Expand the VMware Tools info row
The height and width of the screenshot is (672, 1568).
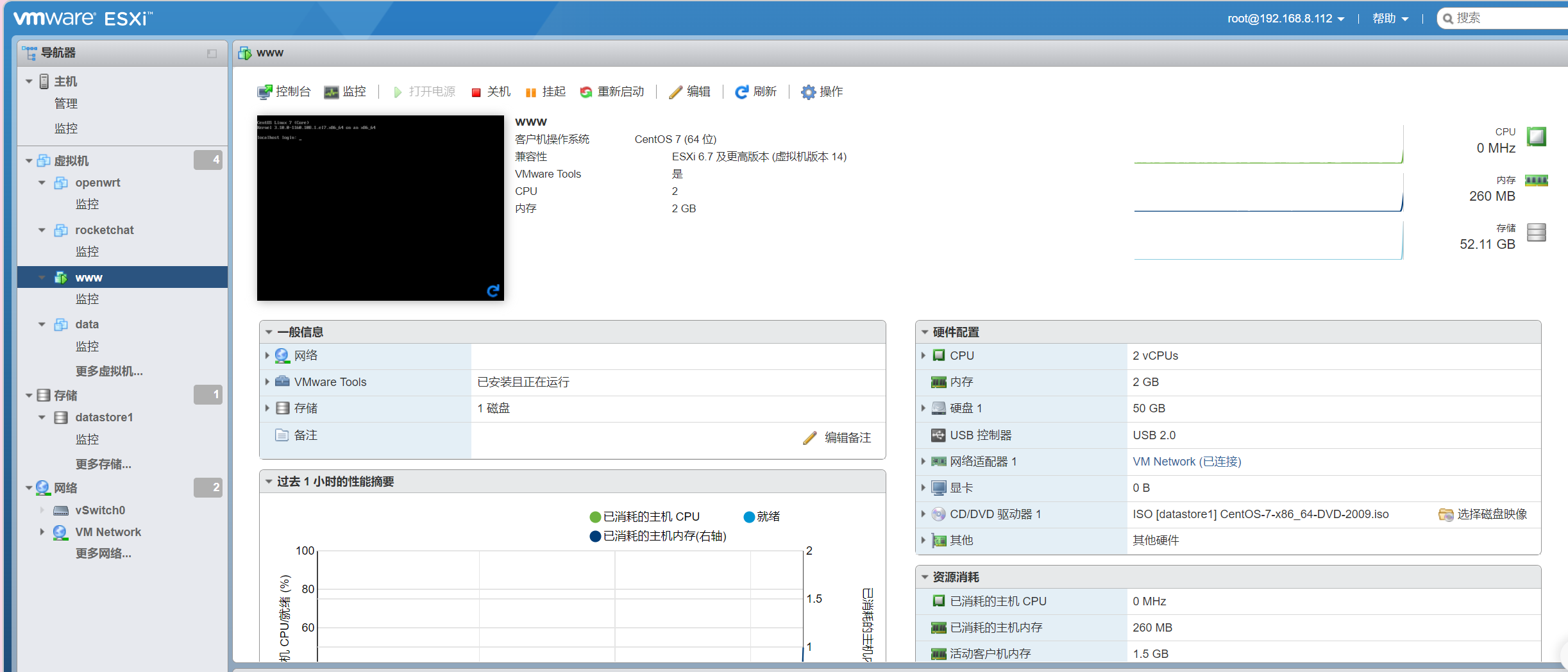(267, 382)
